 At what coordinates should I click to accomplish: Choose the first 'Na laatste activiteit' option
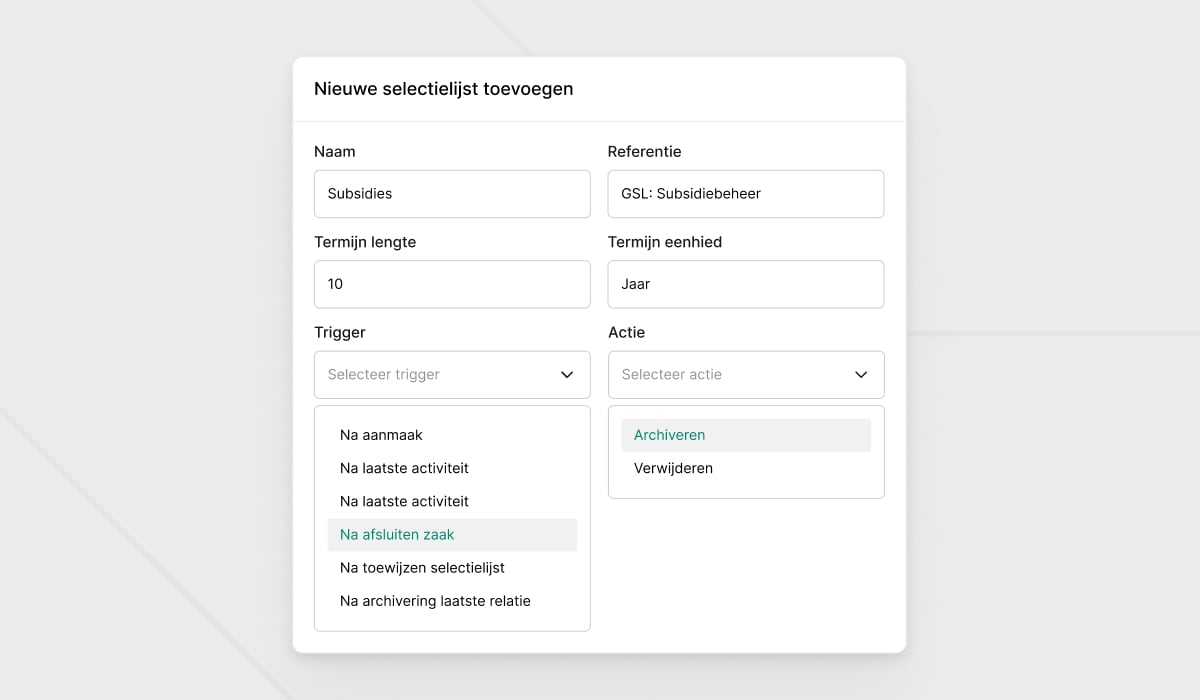point(404,468)
